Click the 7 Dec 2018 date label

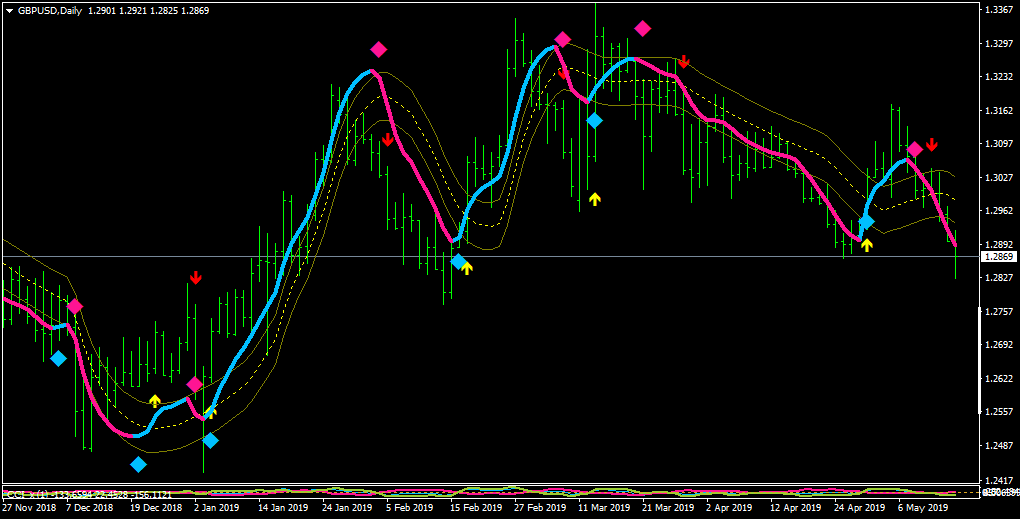(90, 507)
